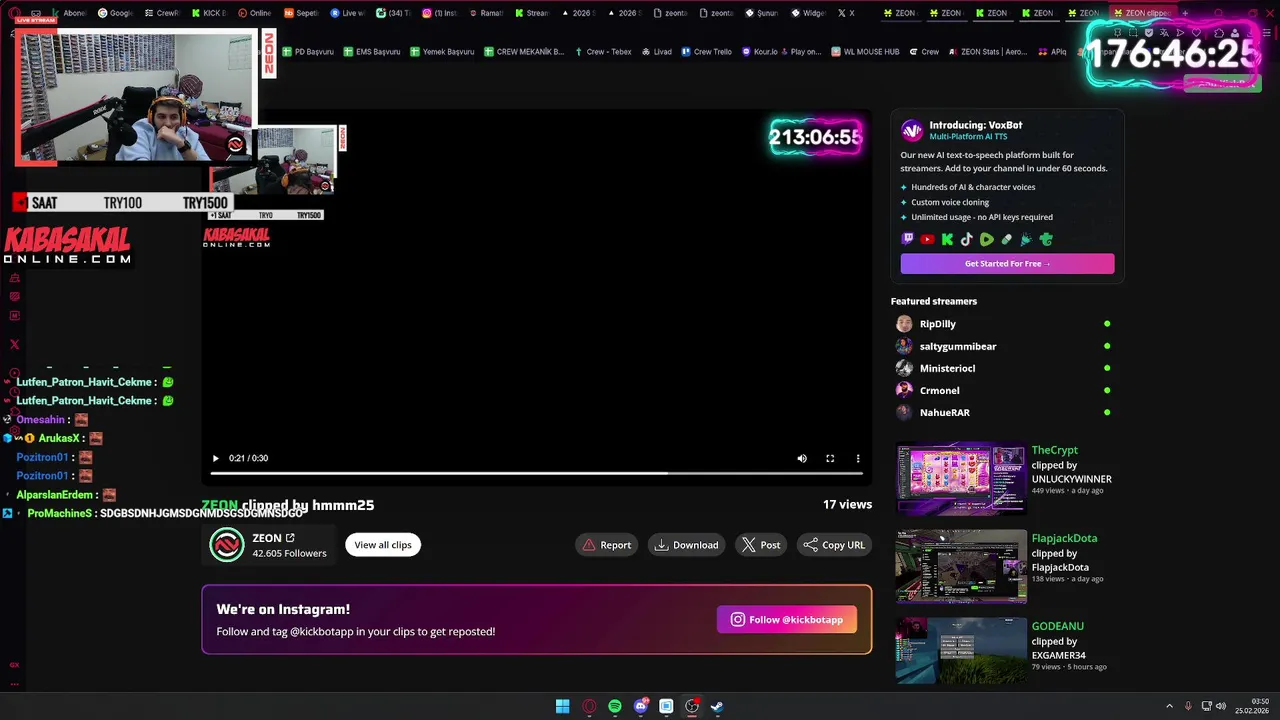Viewport: 1280px width, 720px height.
Task: Open system volume tray icon
Action: coord(1221,707)
